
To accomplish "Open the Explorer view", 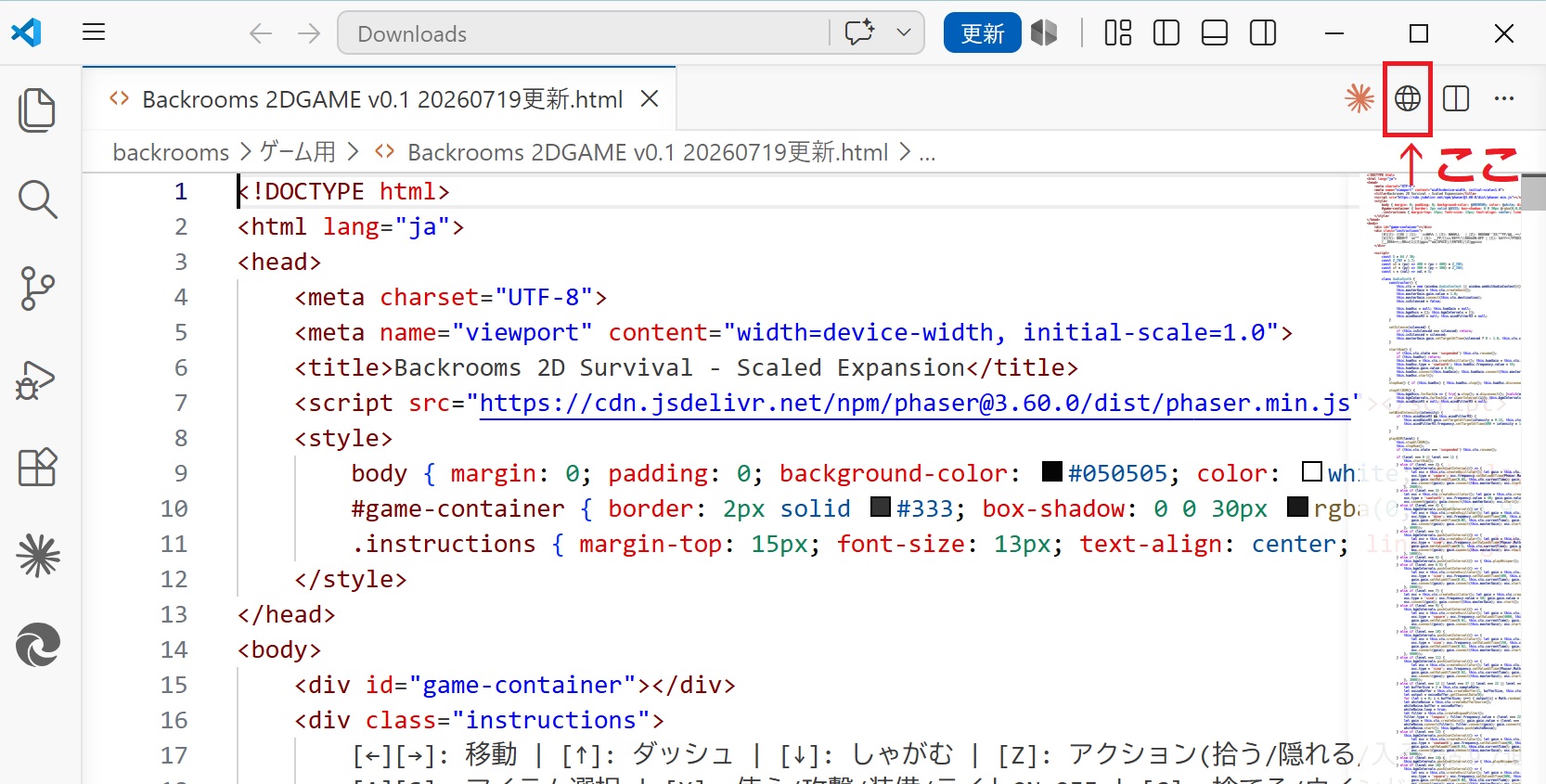I will click(37, 110).
